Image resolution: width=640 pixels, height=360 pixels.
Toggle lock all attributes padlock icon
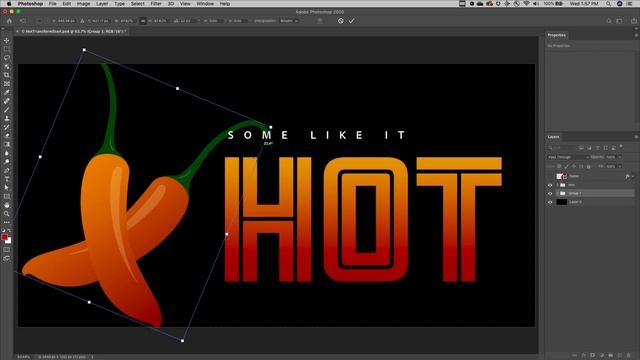click(589, 167)
